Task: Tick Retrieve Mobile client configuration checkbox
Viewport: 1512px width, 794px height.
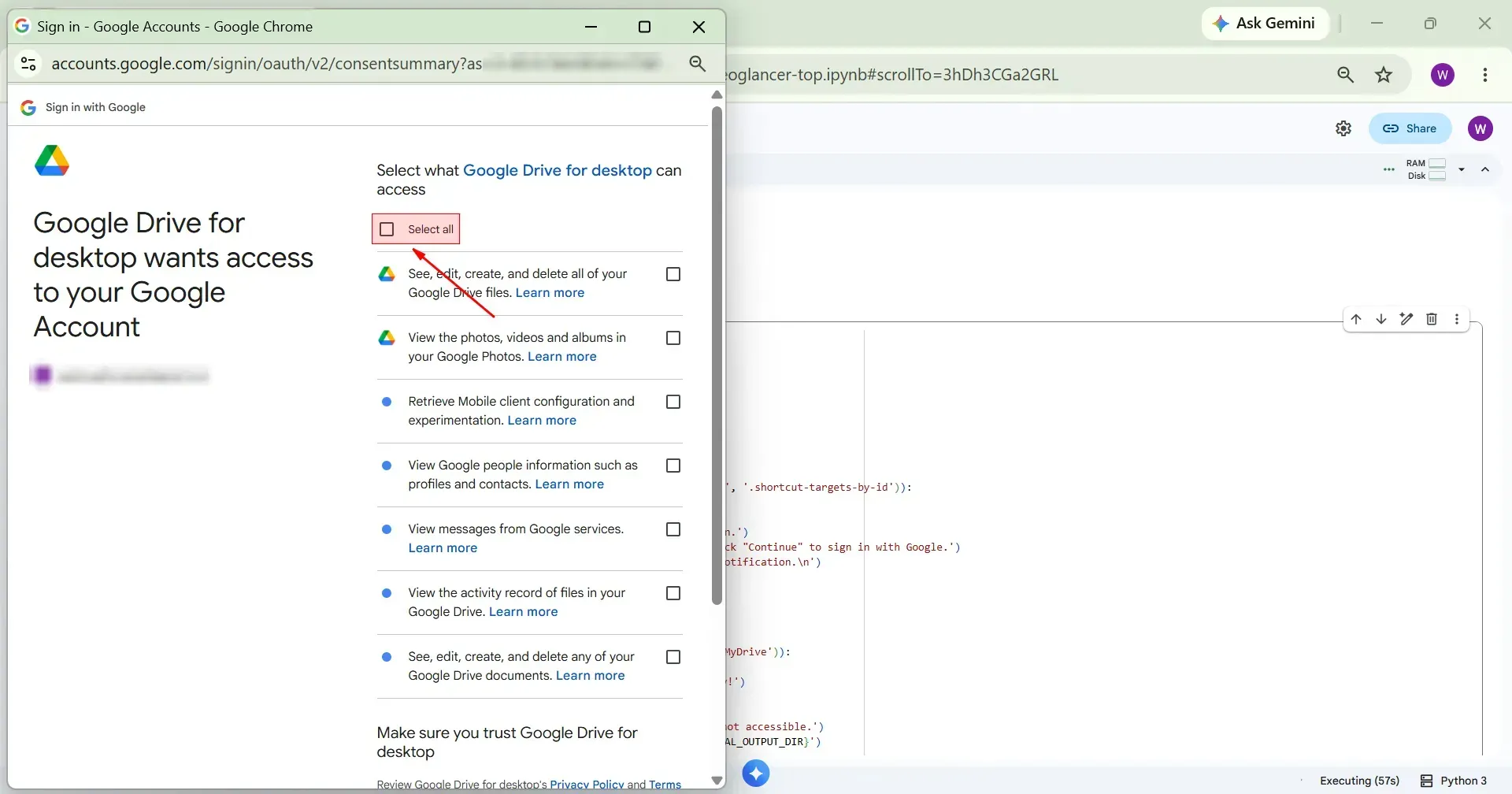Action: (673, 402)
